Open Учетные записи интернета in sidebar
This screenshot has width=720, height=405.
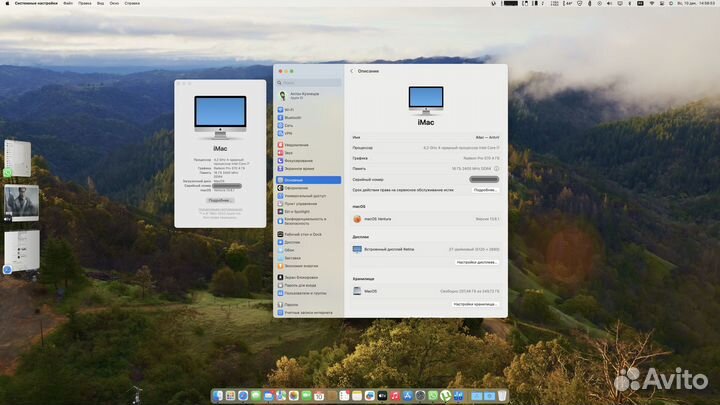[309, 312]
